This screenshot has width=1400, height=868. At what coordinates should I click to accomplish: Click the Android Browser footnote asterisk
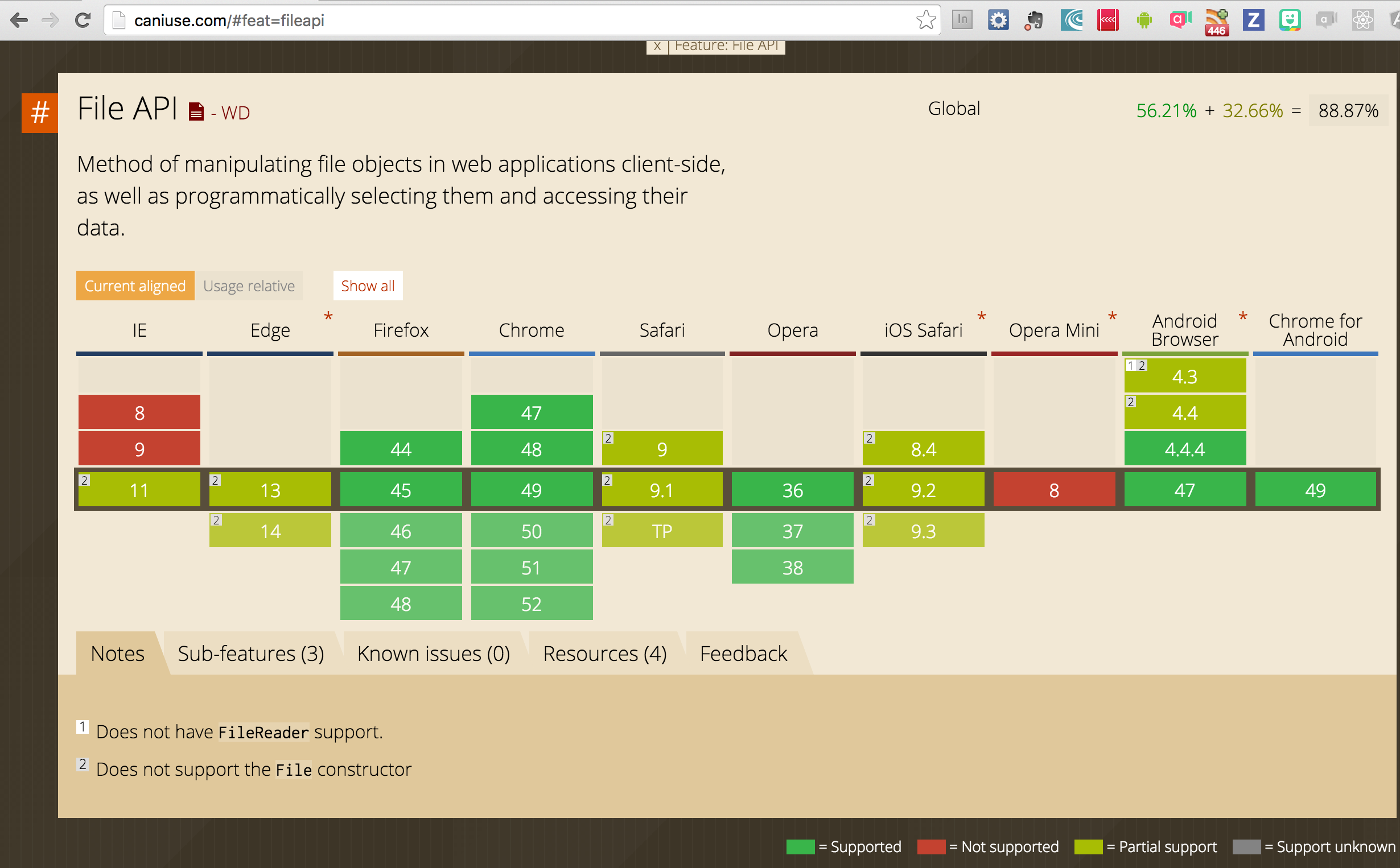point(1243,317)
